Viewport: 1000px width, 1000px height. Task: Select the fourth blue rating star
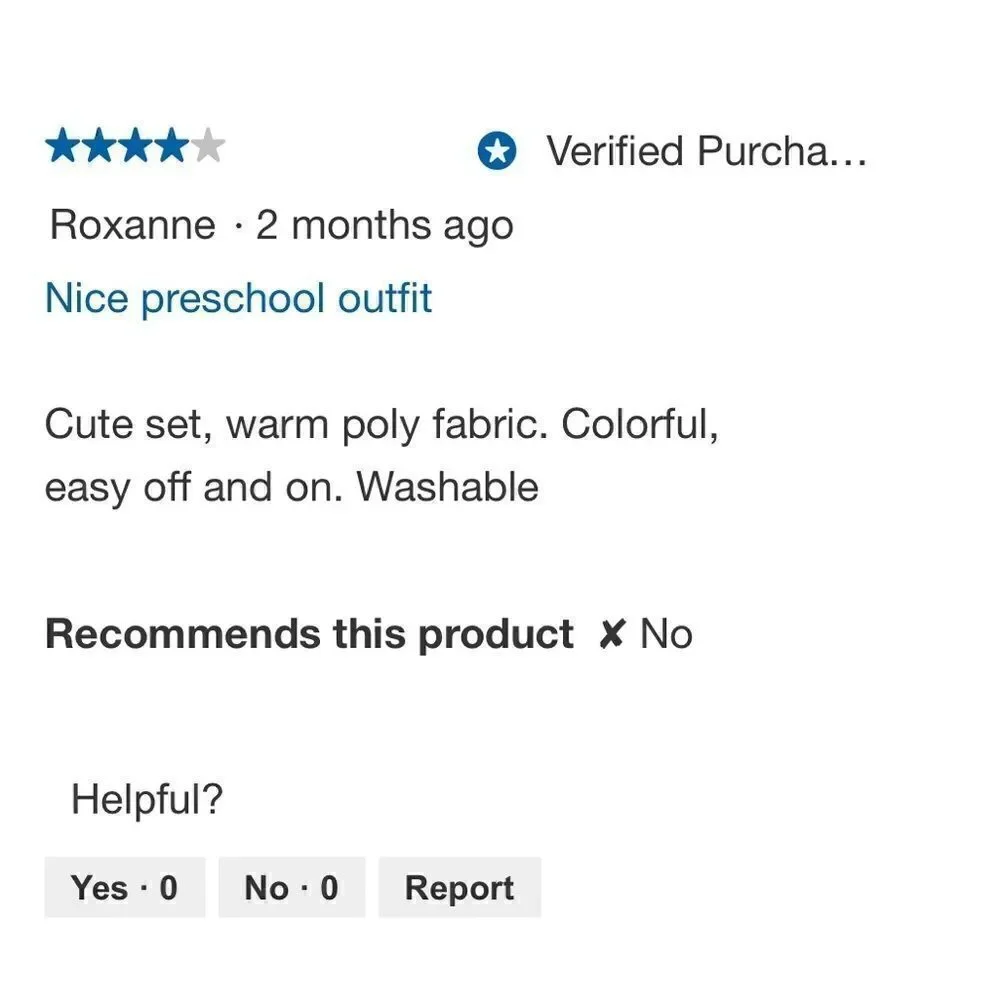pos(171,146)
